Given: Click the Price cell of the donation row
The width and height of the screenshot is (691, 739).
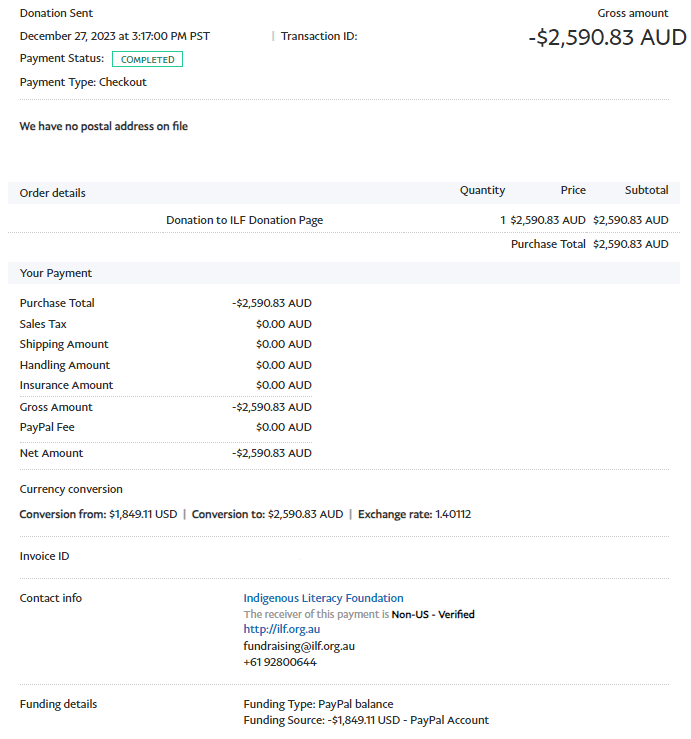Looking at the screenshot, I should [x=548, y=220].
